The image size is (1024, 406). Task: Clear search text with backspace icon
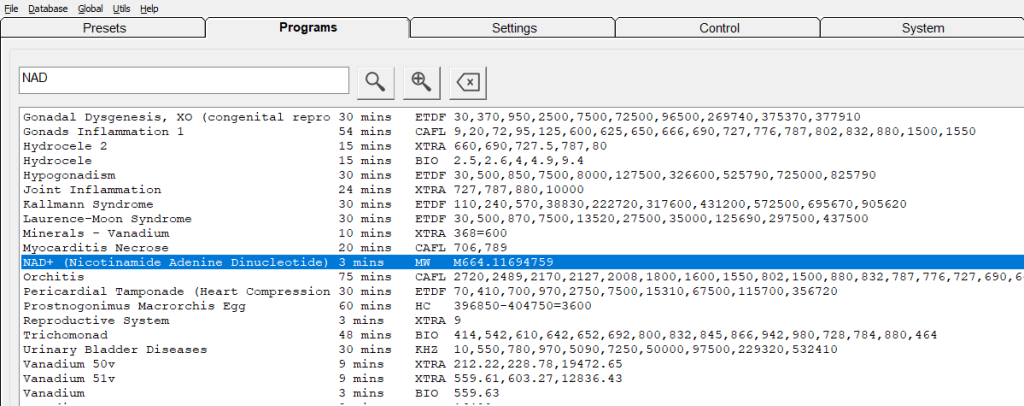click(x=467, y=82)
